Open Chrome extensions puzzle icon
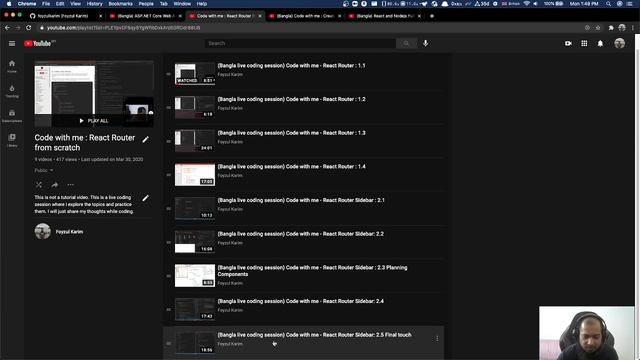Image resolution: width=640 pixels, height=360 pixels. [611, 28]
